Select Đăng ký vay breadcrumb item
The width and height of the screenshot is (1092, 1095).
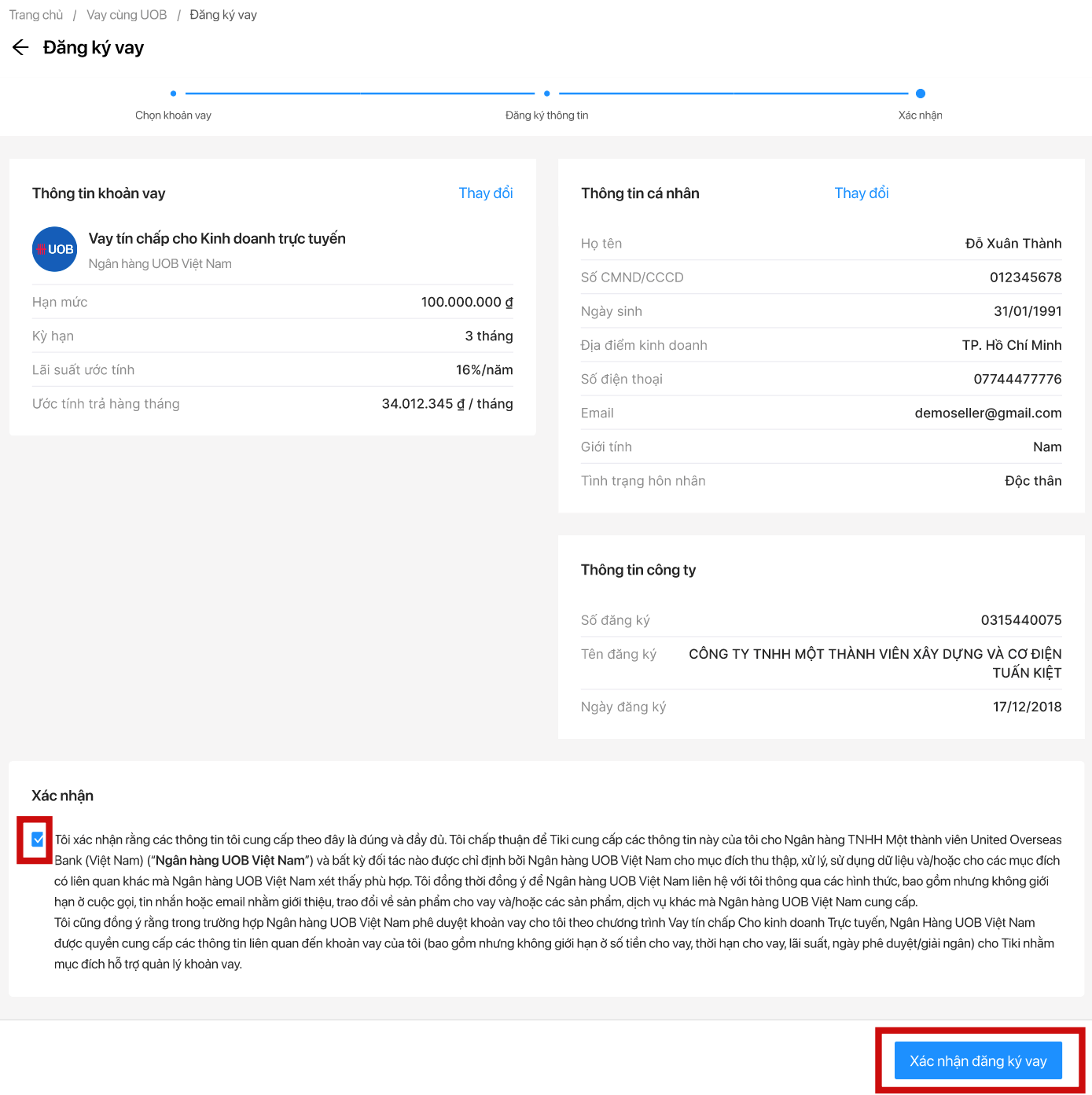[223, 15]
